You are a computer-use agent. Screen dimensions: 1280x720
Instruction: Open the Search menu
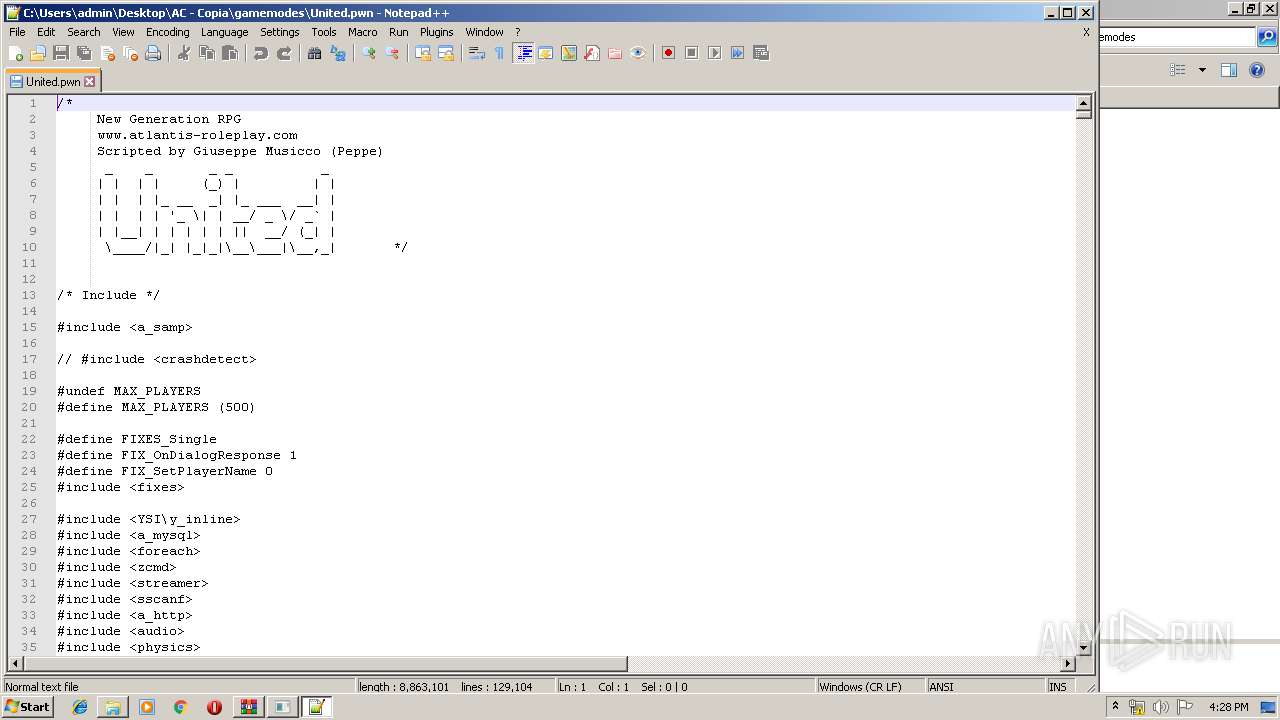[84, 32]
